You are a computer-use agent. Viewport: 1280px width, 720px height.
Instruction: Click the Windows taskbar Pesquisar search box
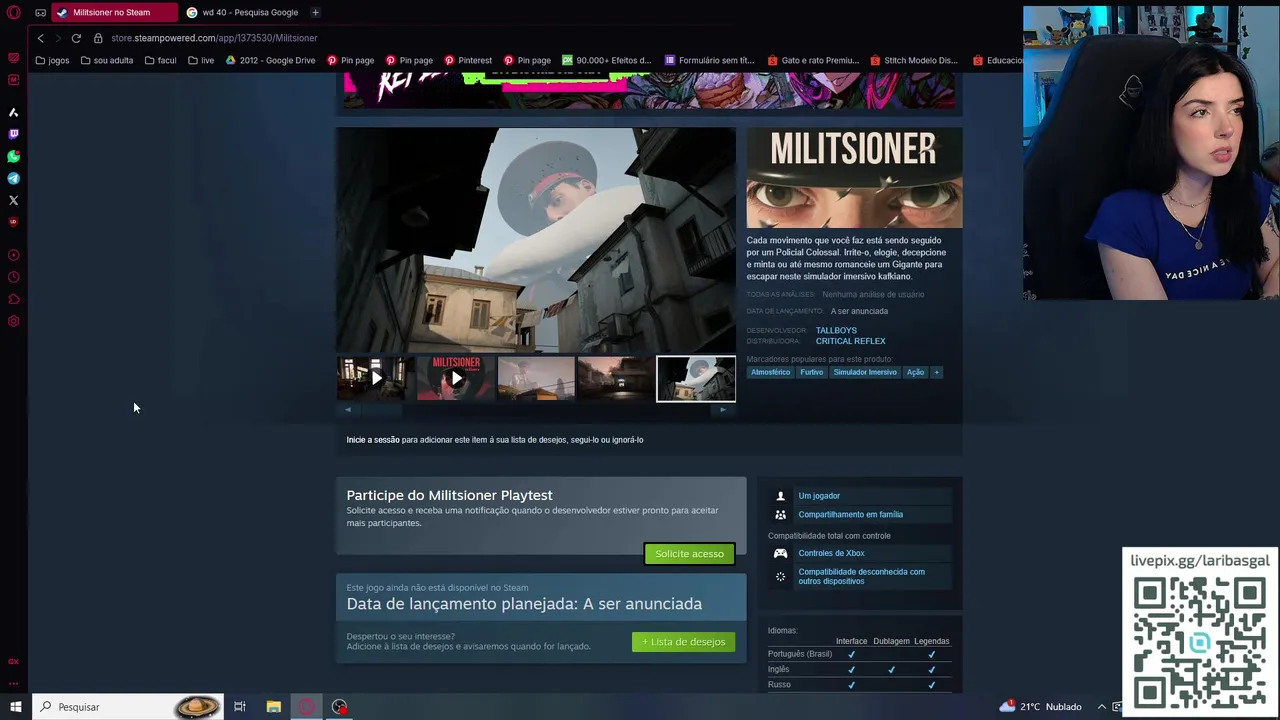pos(127,707)
